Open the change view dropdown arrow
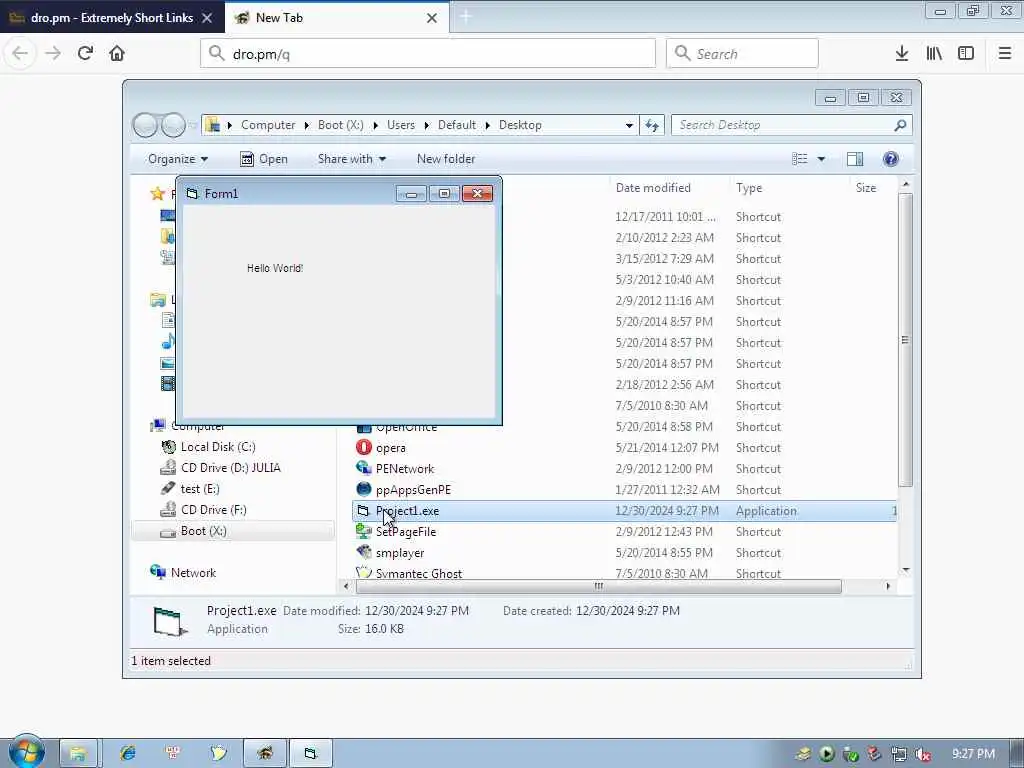 (822, 159)
